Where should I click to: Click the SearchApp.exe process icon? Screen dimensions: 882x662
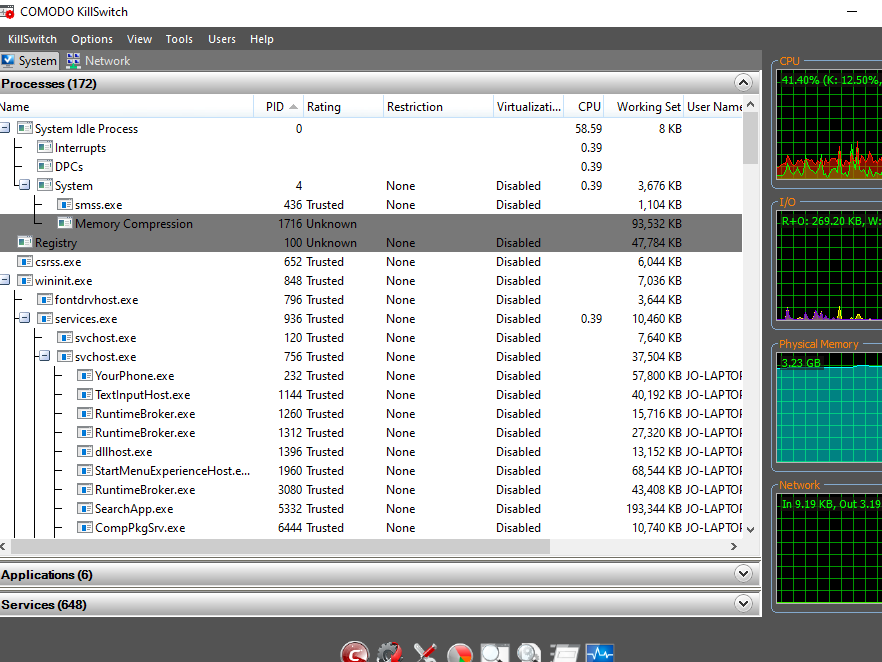tap(85, 508)
